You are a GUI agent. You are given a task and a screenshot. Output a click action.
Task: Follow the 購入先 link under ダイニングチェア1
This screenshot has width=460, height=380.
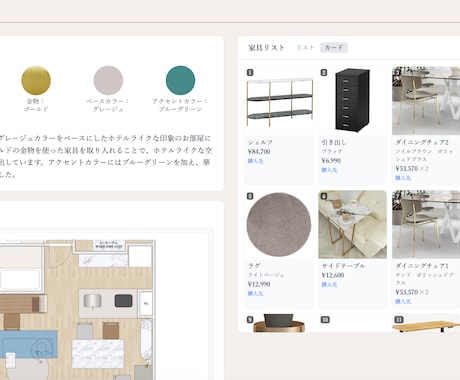coord(403,302)
